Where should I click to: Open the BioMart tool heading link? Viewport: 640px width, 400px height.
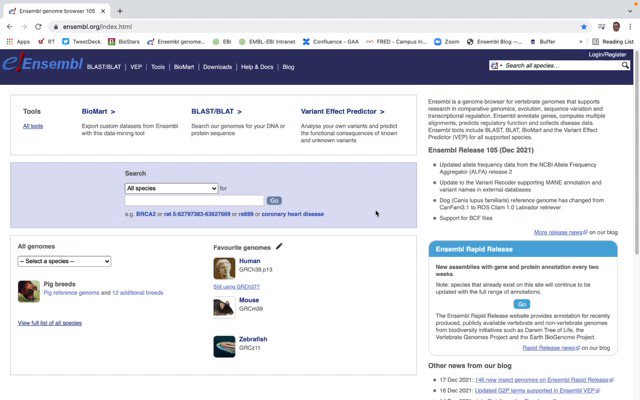coord(98,111)
